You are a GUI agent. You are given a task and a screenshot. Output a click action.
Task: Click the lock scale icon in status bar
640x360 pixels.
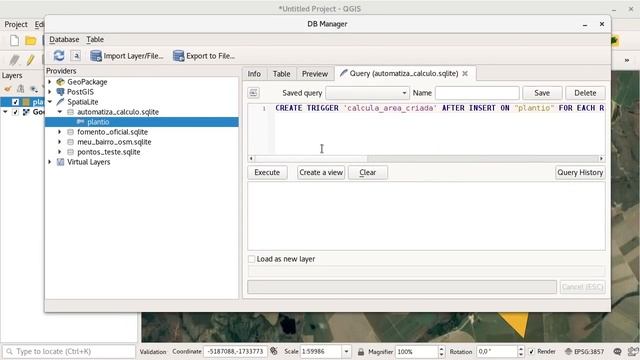[361, 351]
